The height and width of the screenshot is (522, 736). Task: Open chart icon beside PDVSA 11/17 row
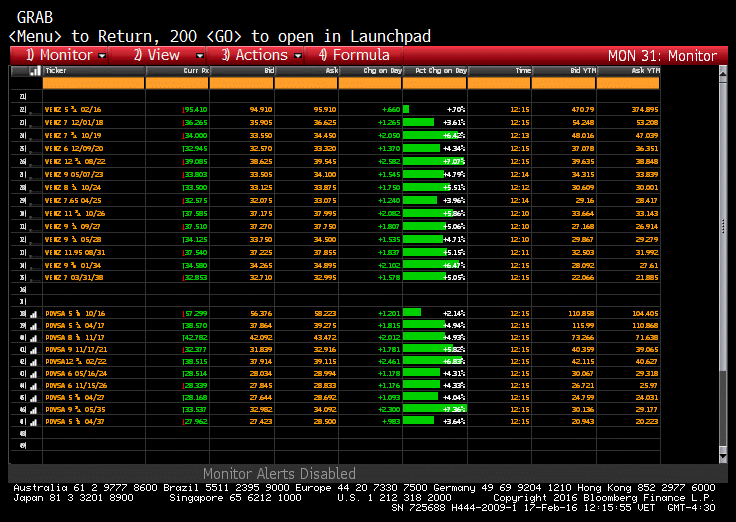click(33, 338)
